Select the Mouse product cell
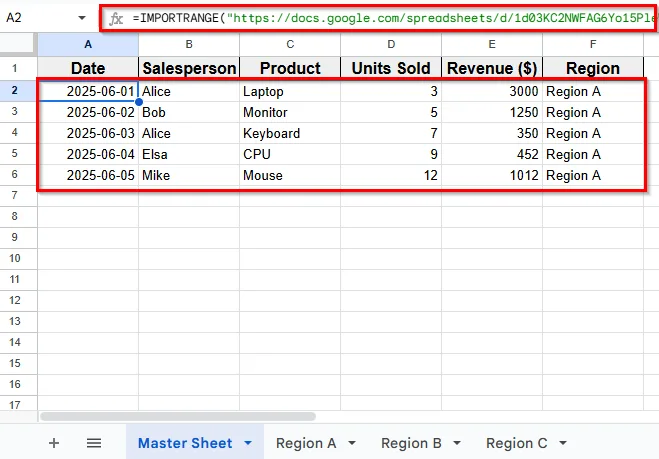Screen dimensions: 659x459 coord(290,175)
